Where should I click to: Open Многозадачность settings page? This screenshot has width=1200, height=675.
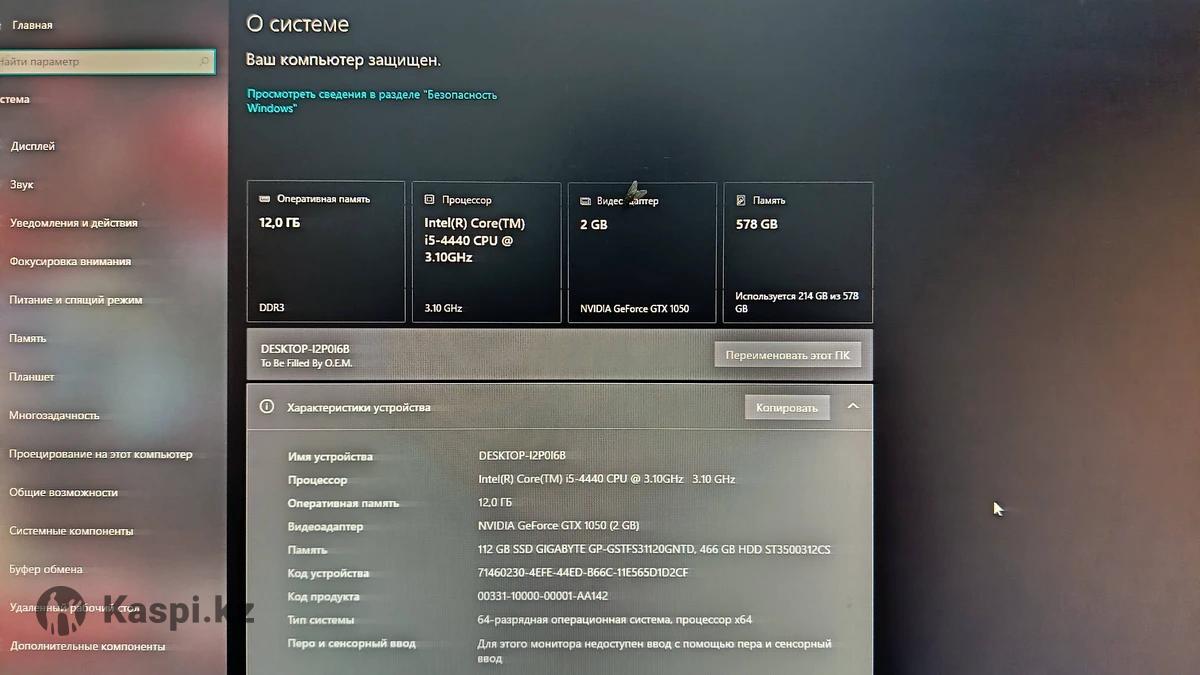pos(54,415)
